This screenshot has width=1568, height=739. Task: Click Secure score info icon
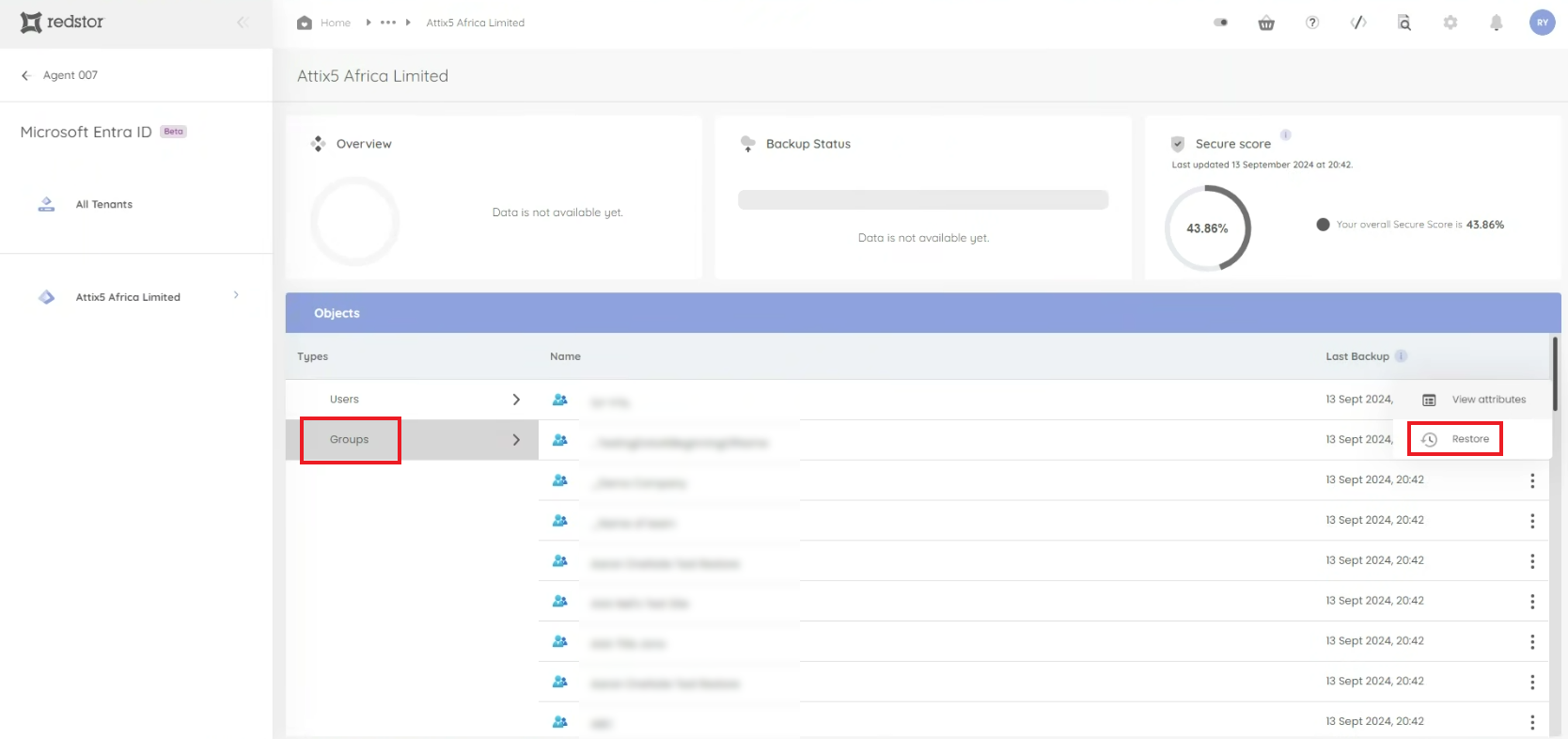click(1285, 135)
